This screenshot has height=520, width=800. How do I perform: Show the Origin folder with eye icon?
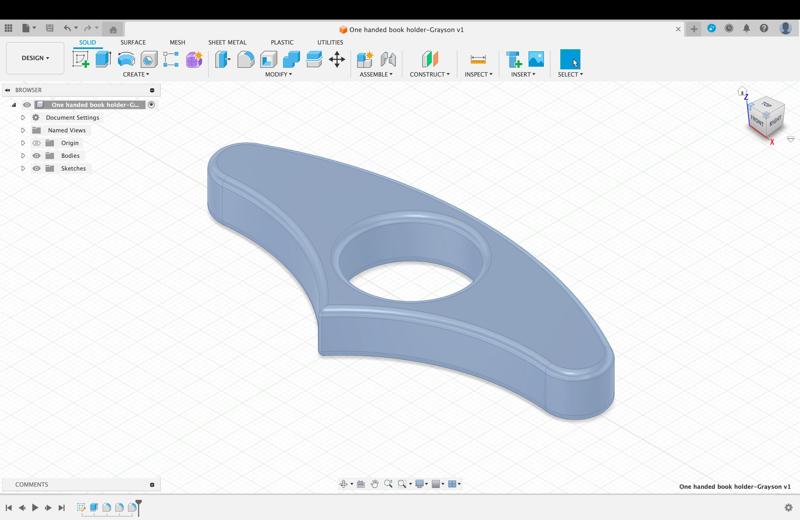pos(37,143)
